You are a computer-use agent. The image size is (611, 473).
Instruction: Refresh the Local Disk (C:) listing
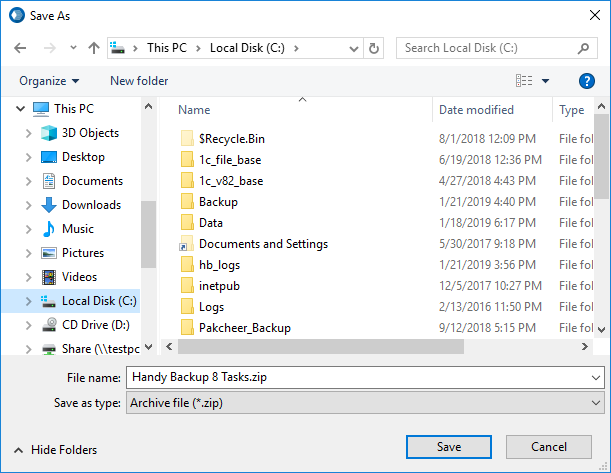coord(374,48)
